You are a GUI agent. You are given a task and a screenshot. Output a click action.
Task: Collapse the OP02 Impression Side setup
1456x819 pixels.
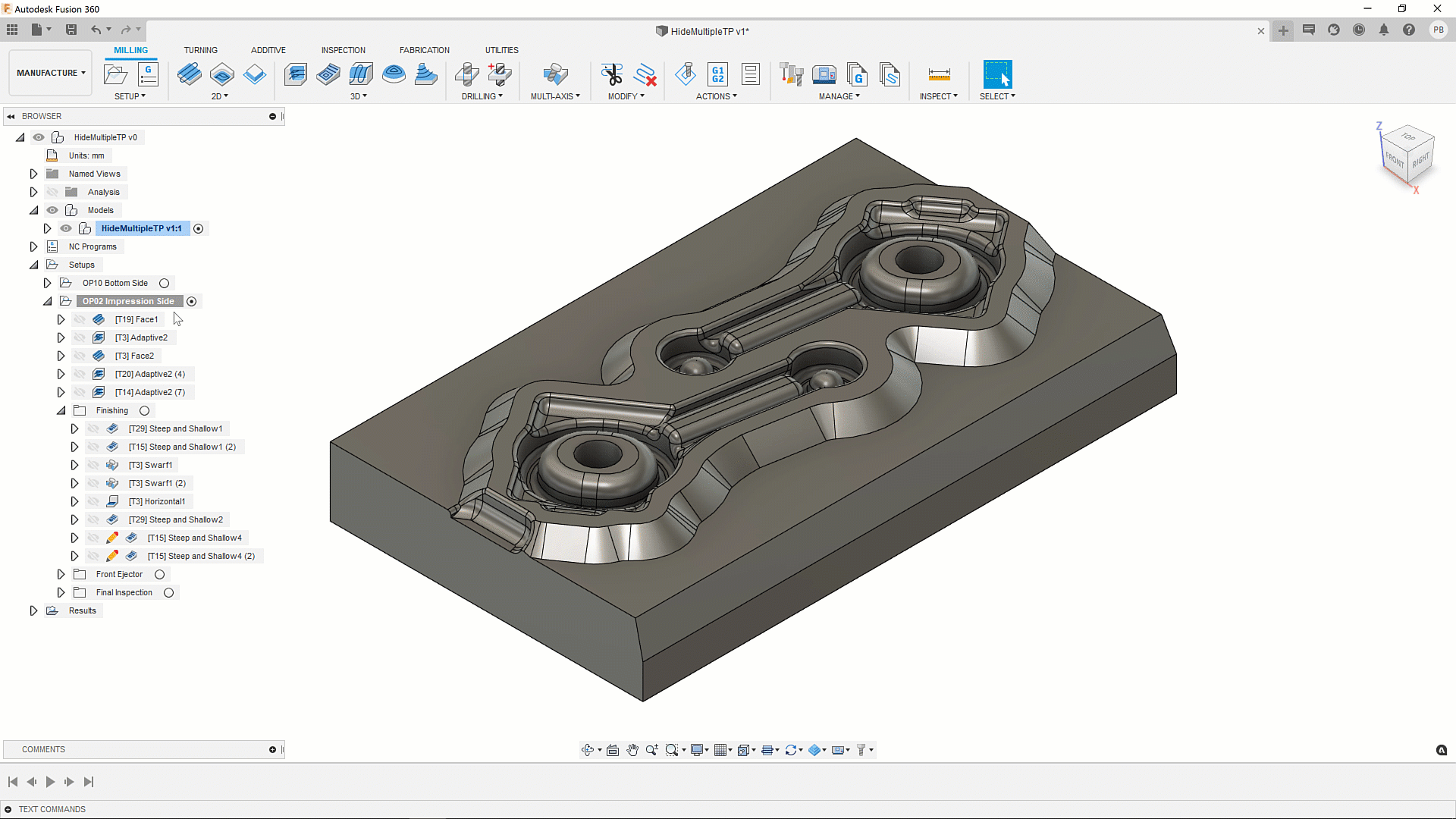(x=47, y=301)
